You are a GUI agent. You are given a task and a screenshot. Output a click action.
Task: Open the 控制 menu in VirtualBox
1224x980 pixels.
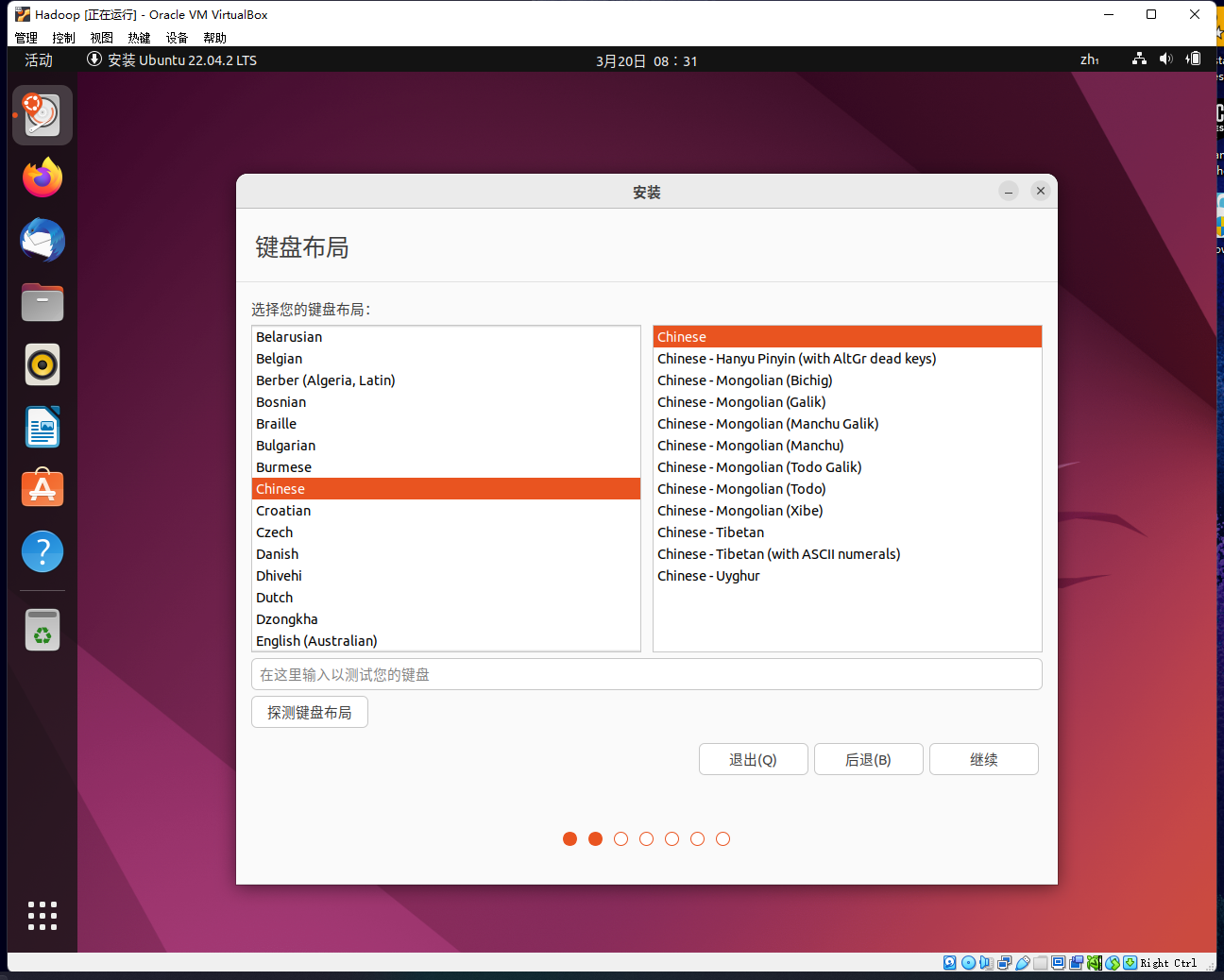tap(64, 38)
